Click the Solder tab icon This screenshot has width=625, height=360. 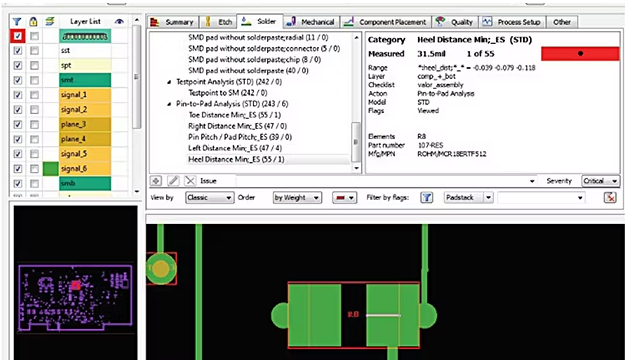(246, 22)
